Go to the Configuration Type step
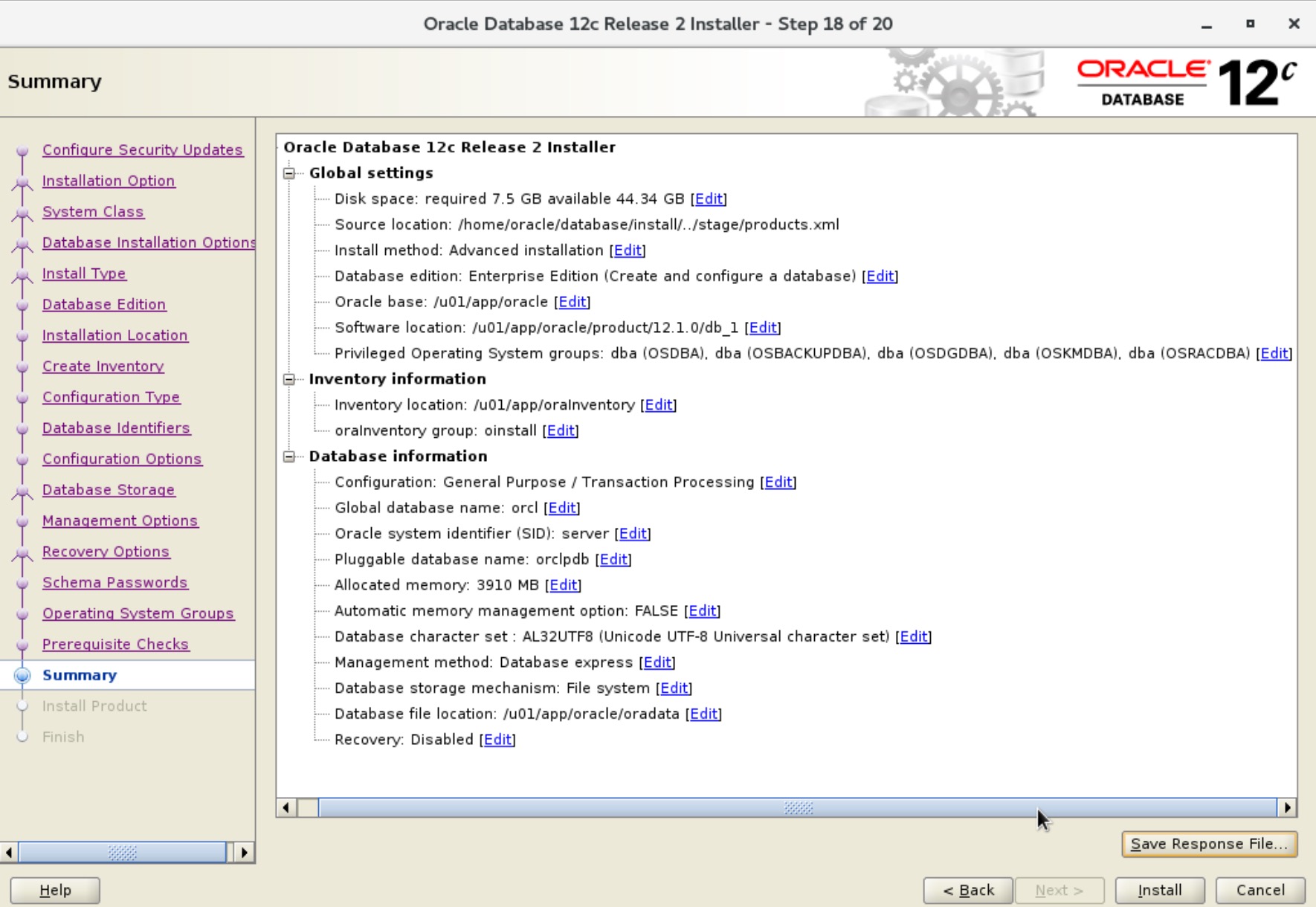 pyautogui.click(x=112, y=397)
